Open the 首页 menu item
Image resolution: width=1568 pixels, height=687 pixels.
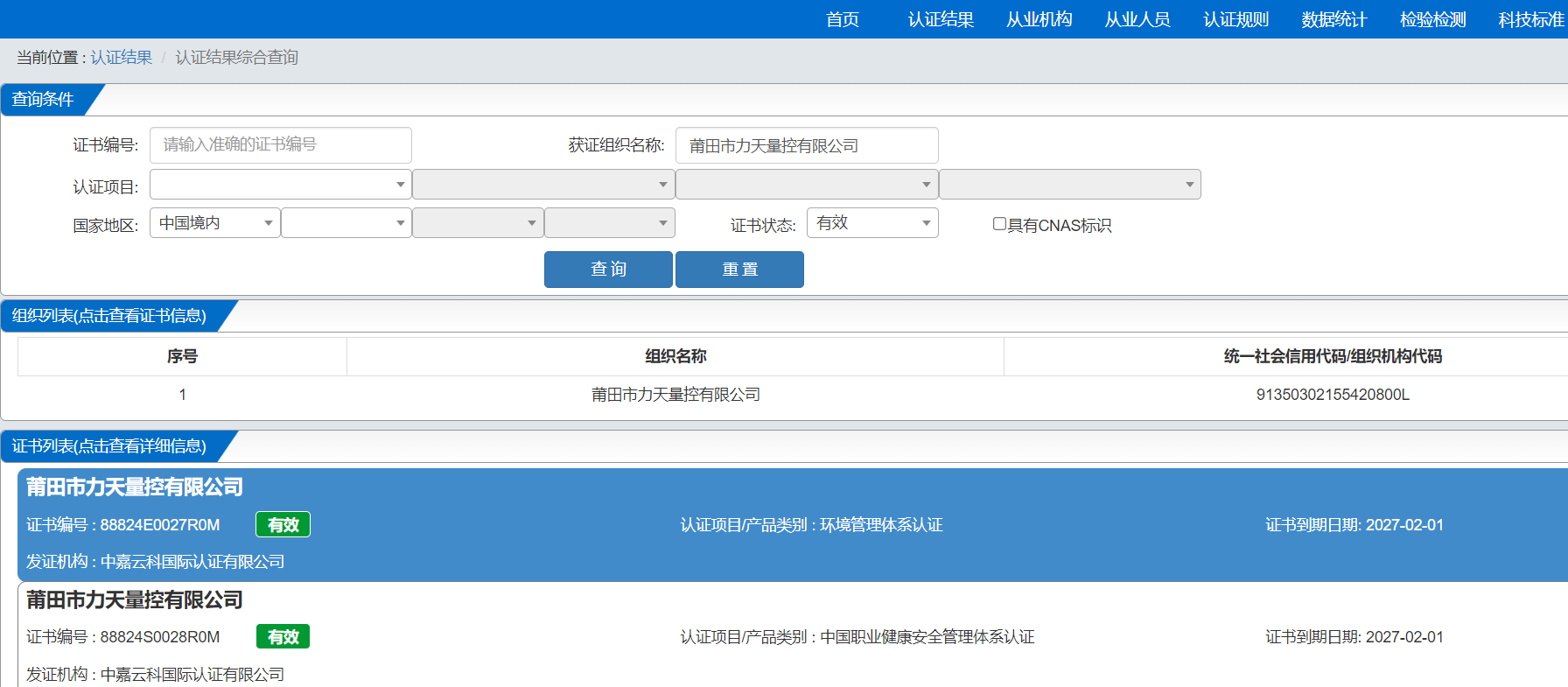pyautogui.click(x=842, y=19)
